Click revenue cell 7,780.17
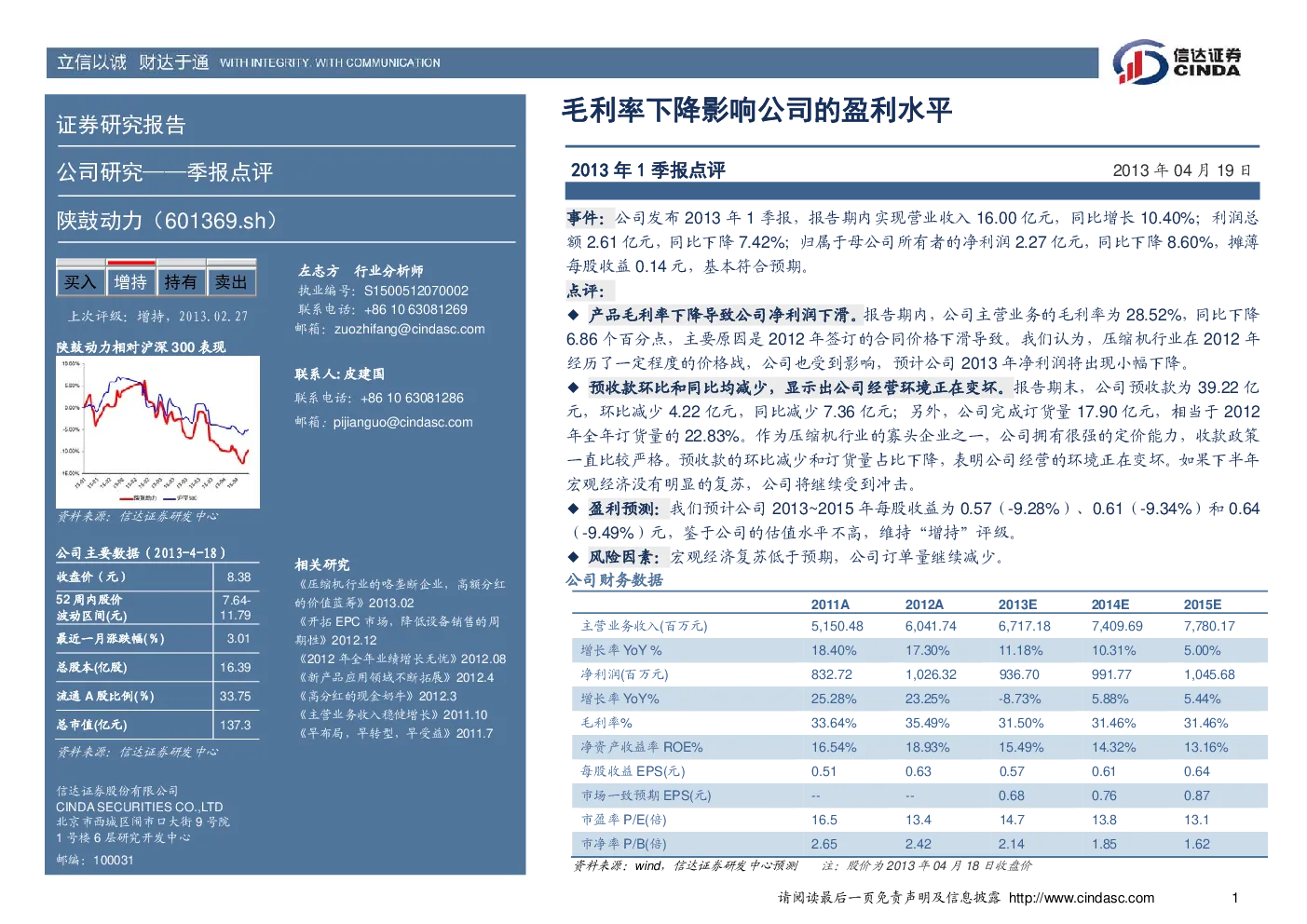1307x924 pixels. (1209, 626)
